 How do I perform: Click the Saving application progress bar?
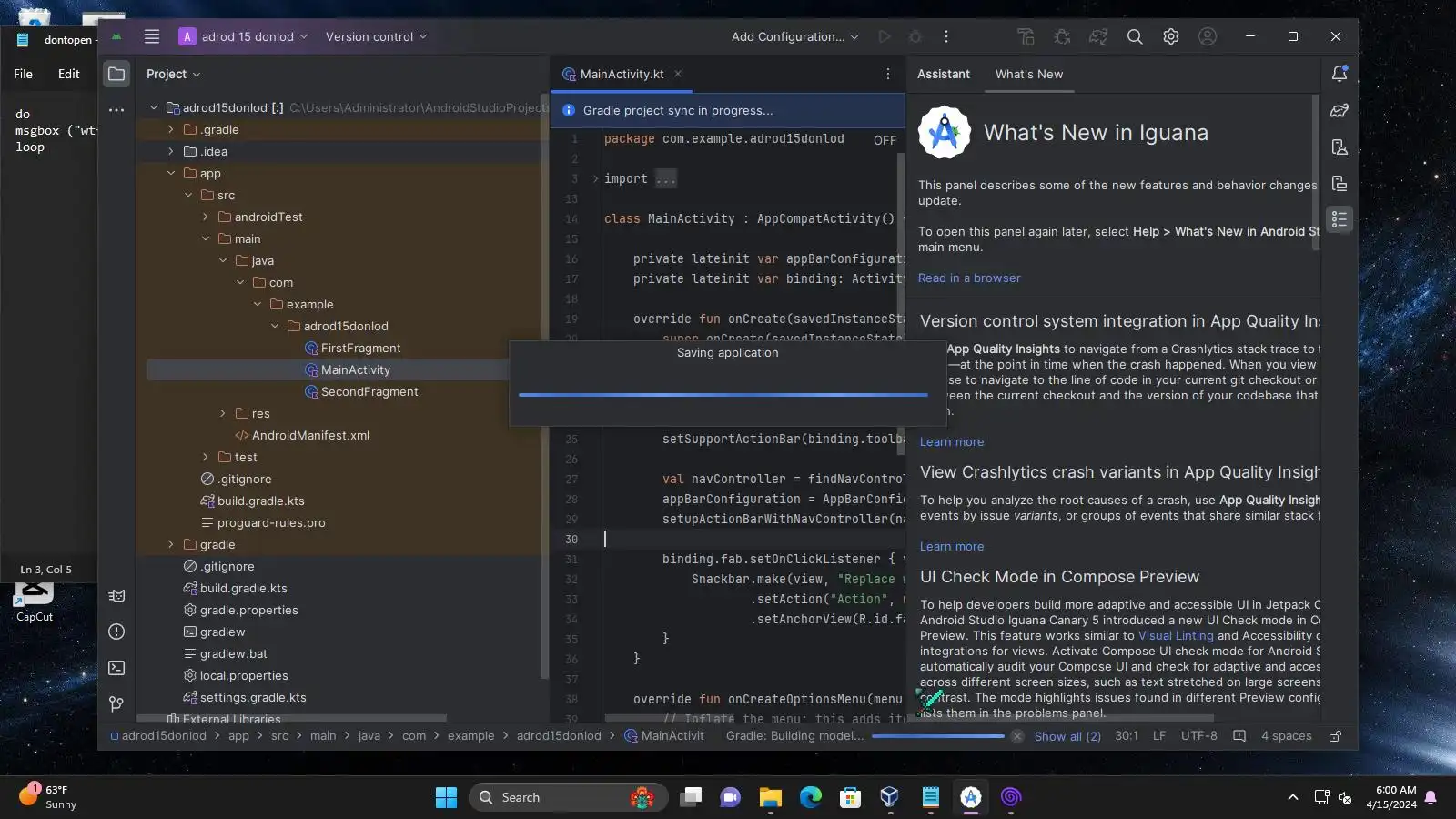click(723, 395)
